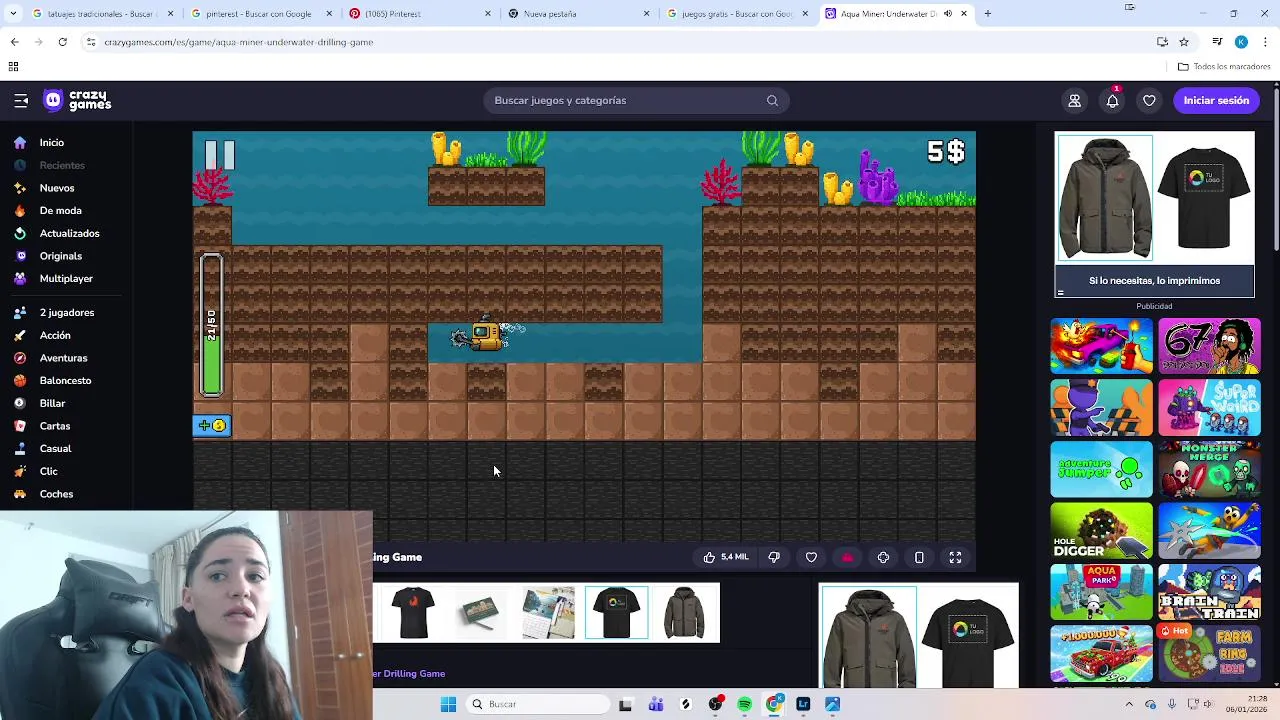Click the ad jacket image beside game
The height and width of the screenshot is (720, 1280).
[1104, 198]
